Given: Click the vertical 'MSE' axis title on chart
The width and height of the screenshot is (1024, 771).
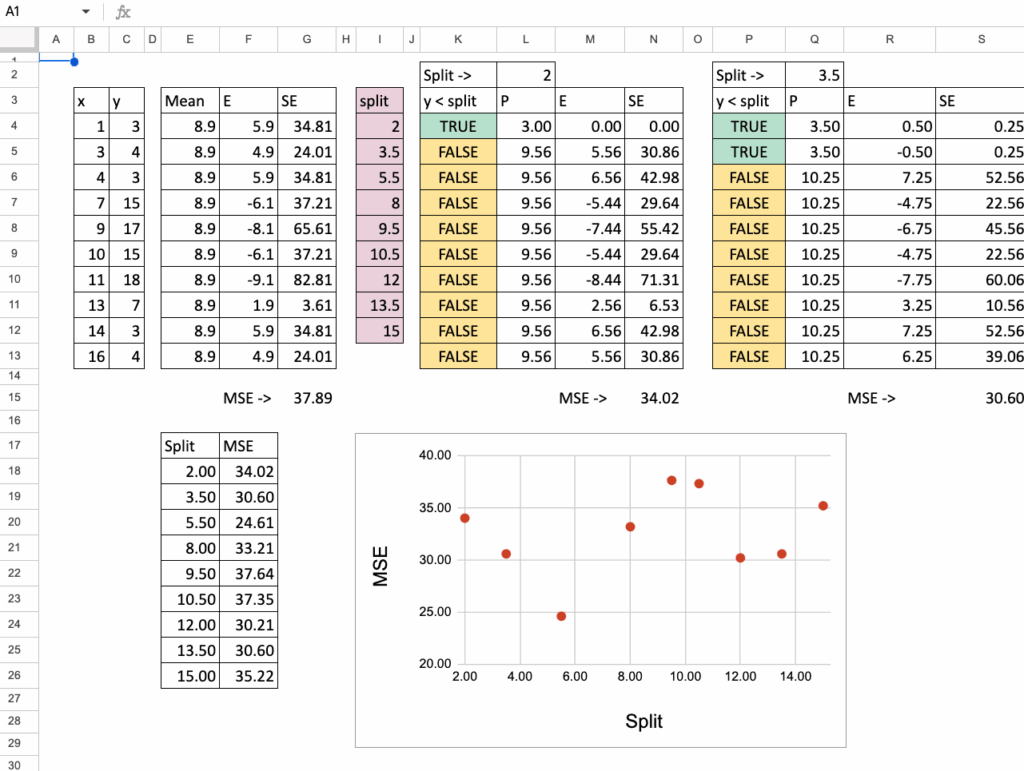Looking at the screenshot, I should 381,566.
